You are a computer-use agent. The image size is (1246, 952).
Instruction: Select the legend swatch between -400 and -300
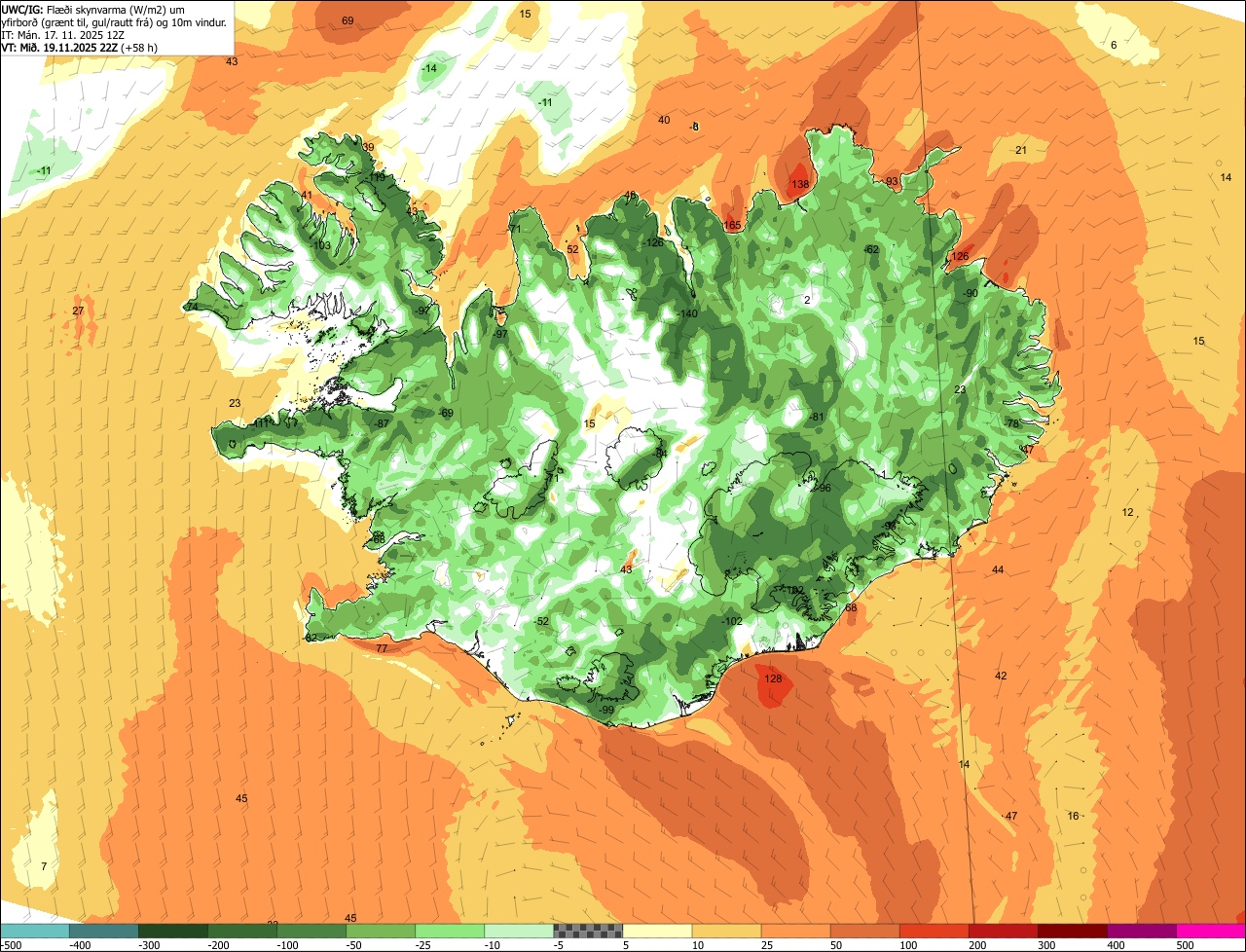click(x=103, y=931)
